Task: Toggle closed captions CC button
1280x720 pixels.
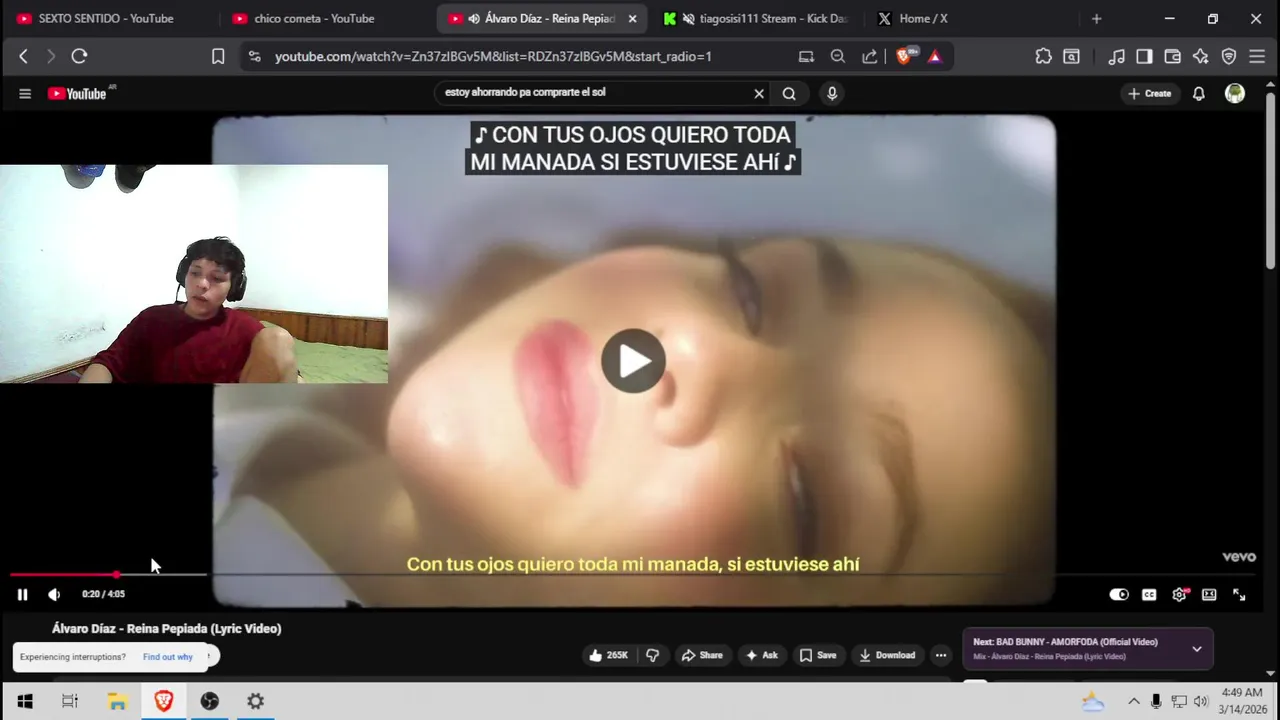Action: pyautogui.click(x=1149, y=594)
